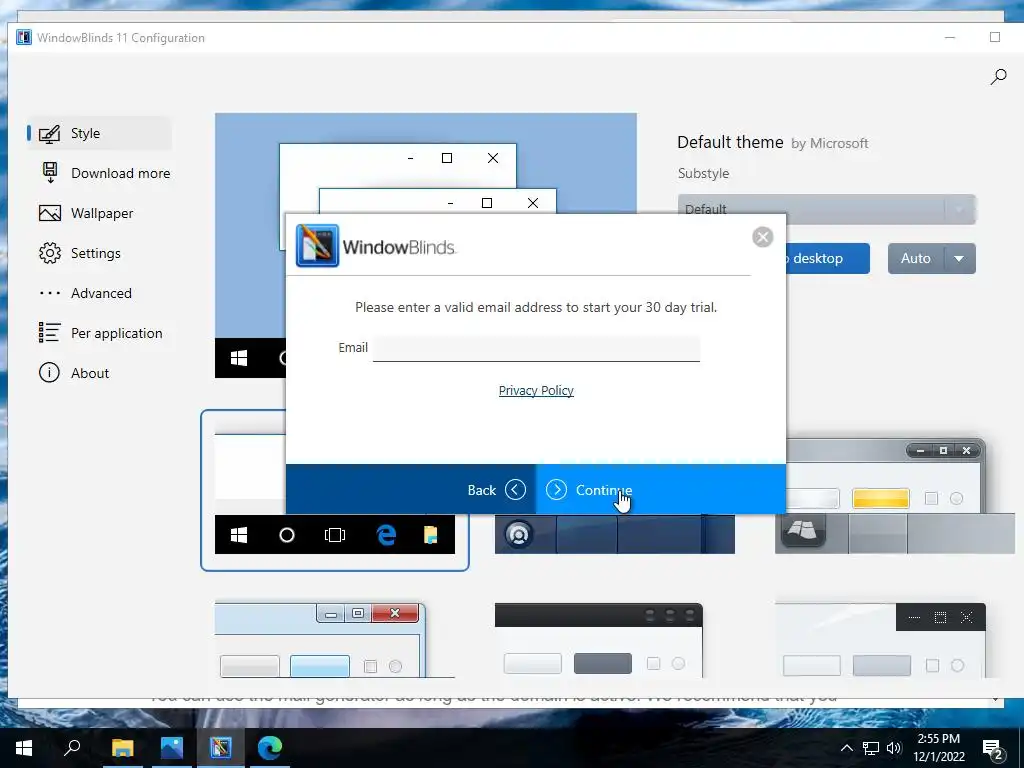Open Settings in WindowBlinds sidebar
Viewport: 1024px width, 768px height.
pos(99,253)
